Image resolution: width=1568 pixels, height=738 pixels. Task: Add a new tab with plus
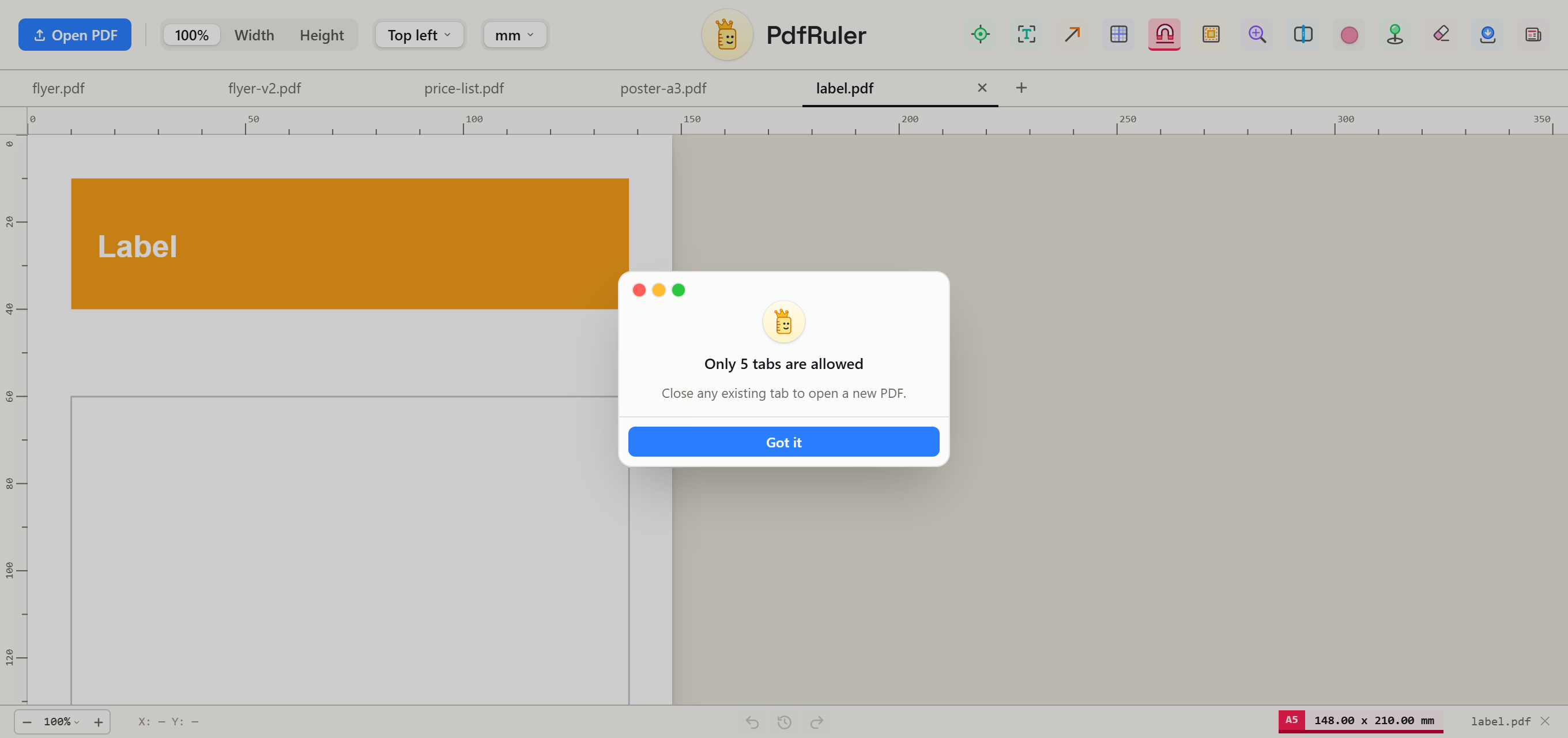click(1022, 88)
